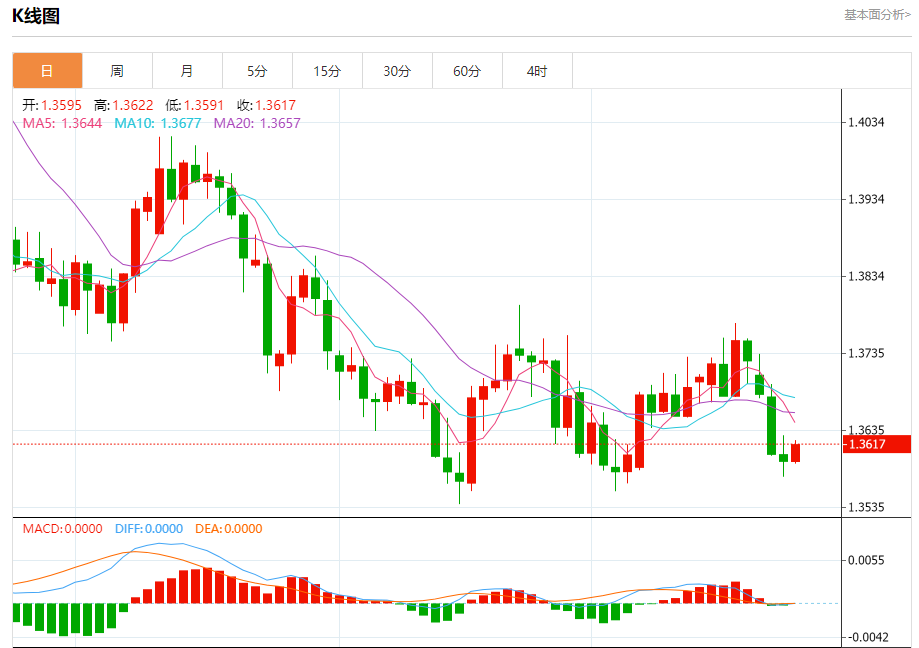Viewport: 919px width, 648px height.
Task: Click the DIFF value label
Action: pos(149,528)
